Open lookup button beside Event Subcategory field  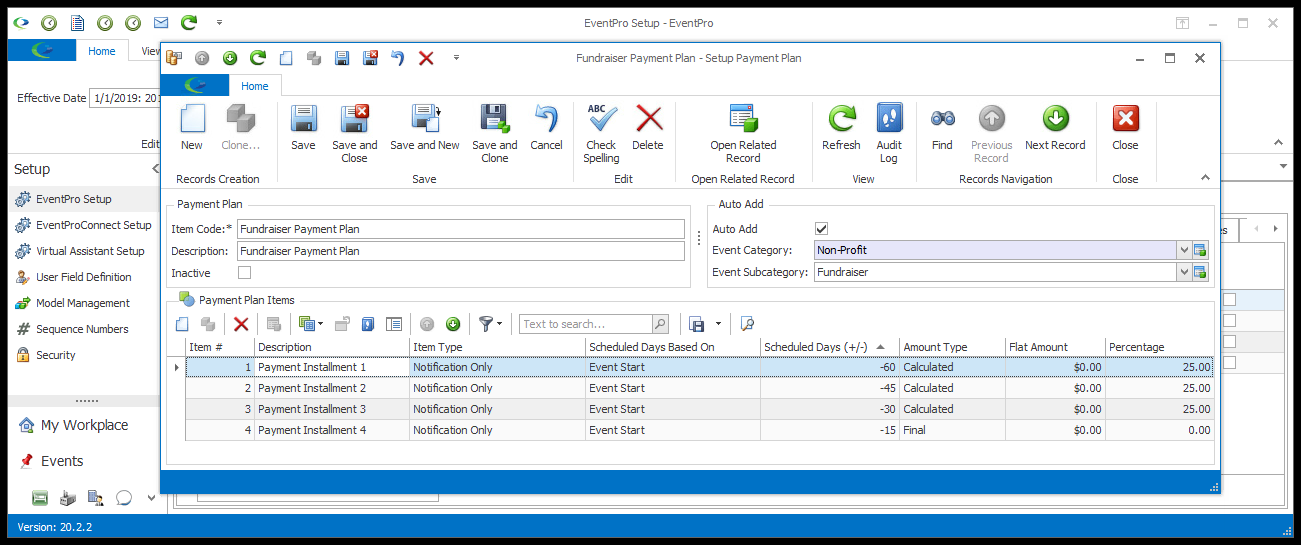point(1201,272)
